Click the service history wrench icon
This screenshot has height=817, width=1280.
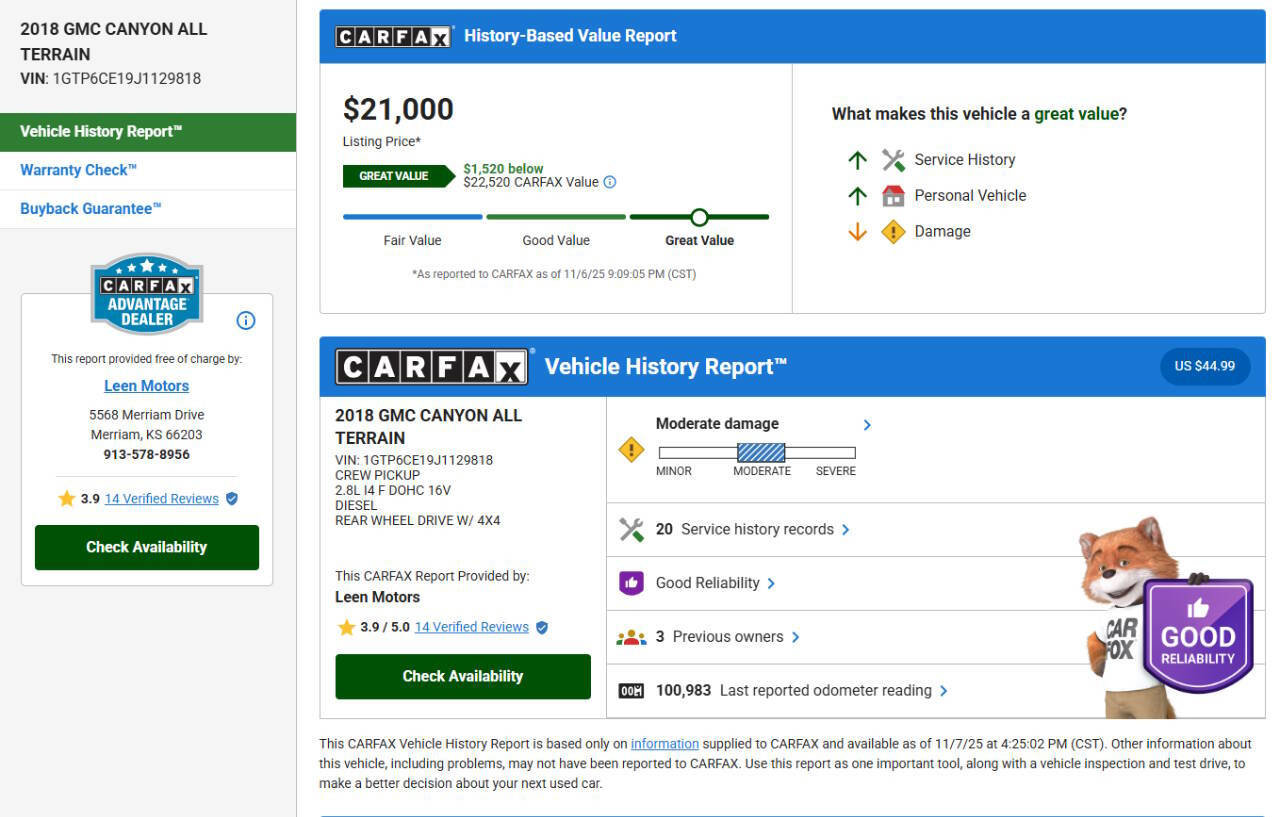pos(631,530)
